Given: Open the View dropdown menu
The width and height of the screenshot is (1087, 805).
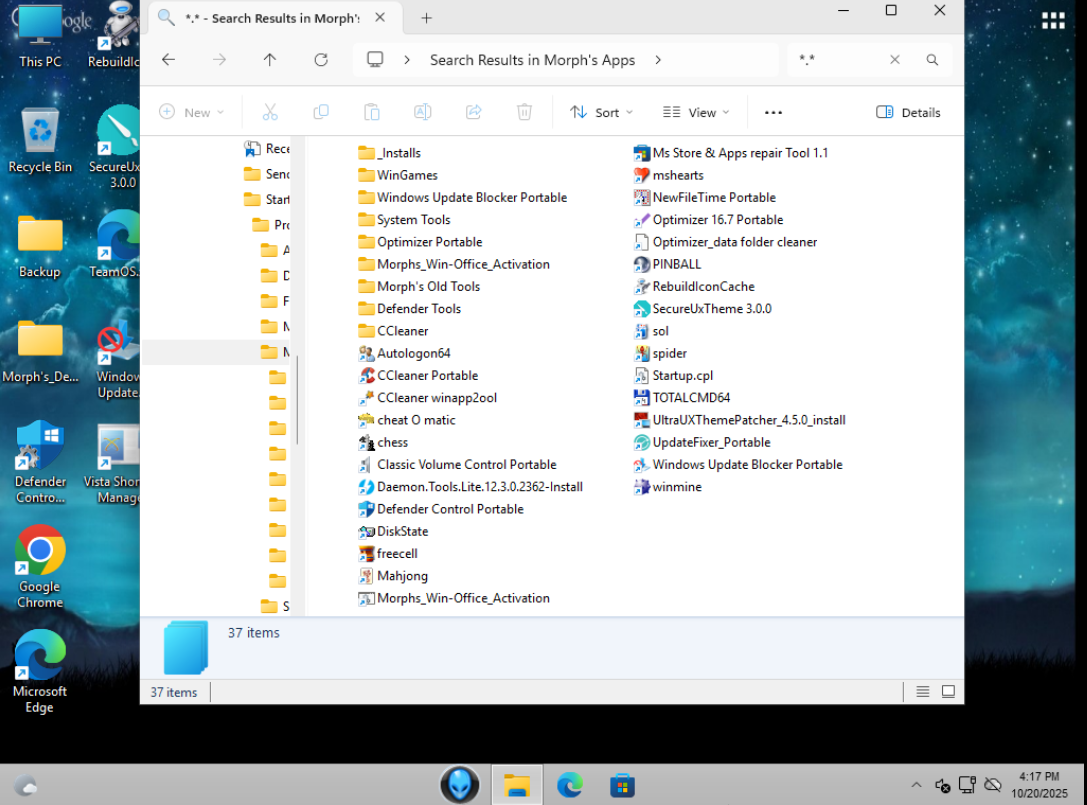Looking at the screenshot, I should [697, 113].
